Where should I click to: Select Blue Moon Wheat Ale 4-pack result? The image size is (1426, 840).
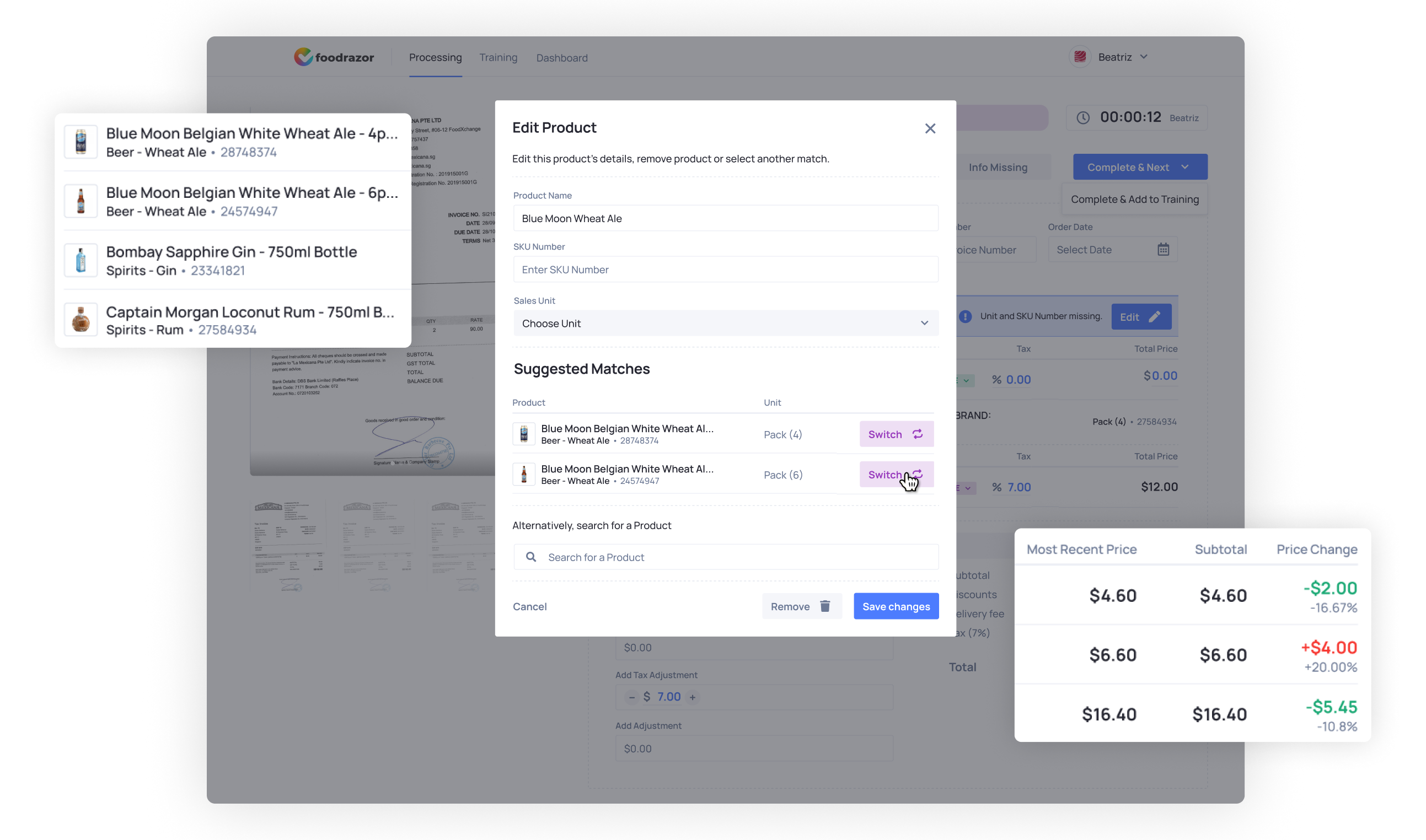click(232, 142)
